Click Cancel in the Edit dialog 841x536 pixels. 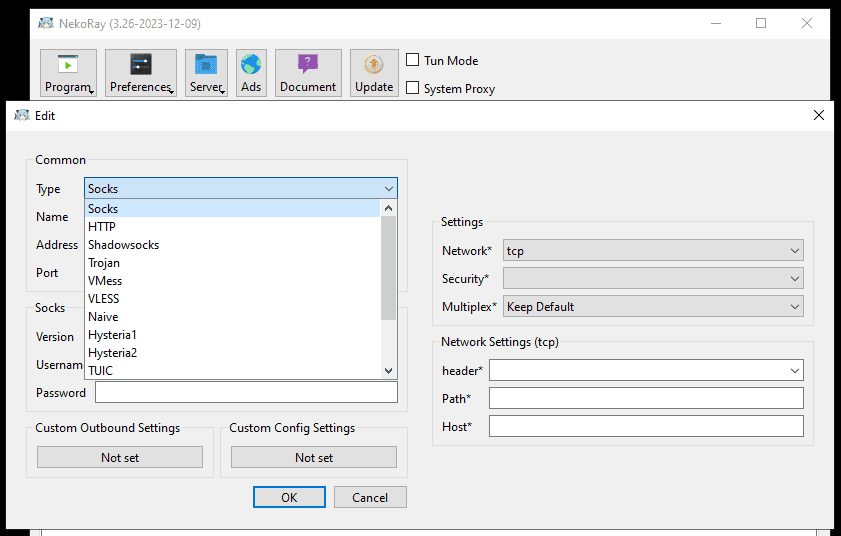coord(370,497)
